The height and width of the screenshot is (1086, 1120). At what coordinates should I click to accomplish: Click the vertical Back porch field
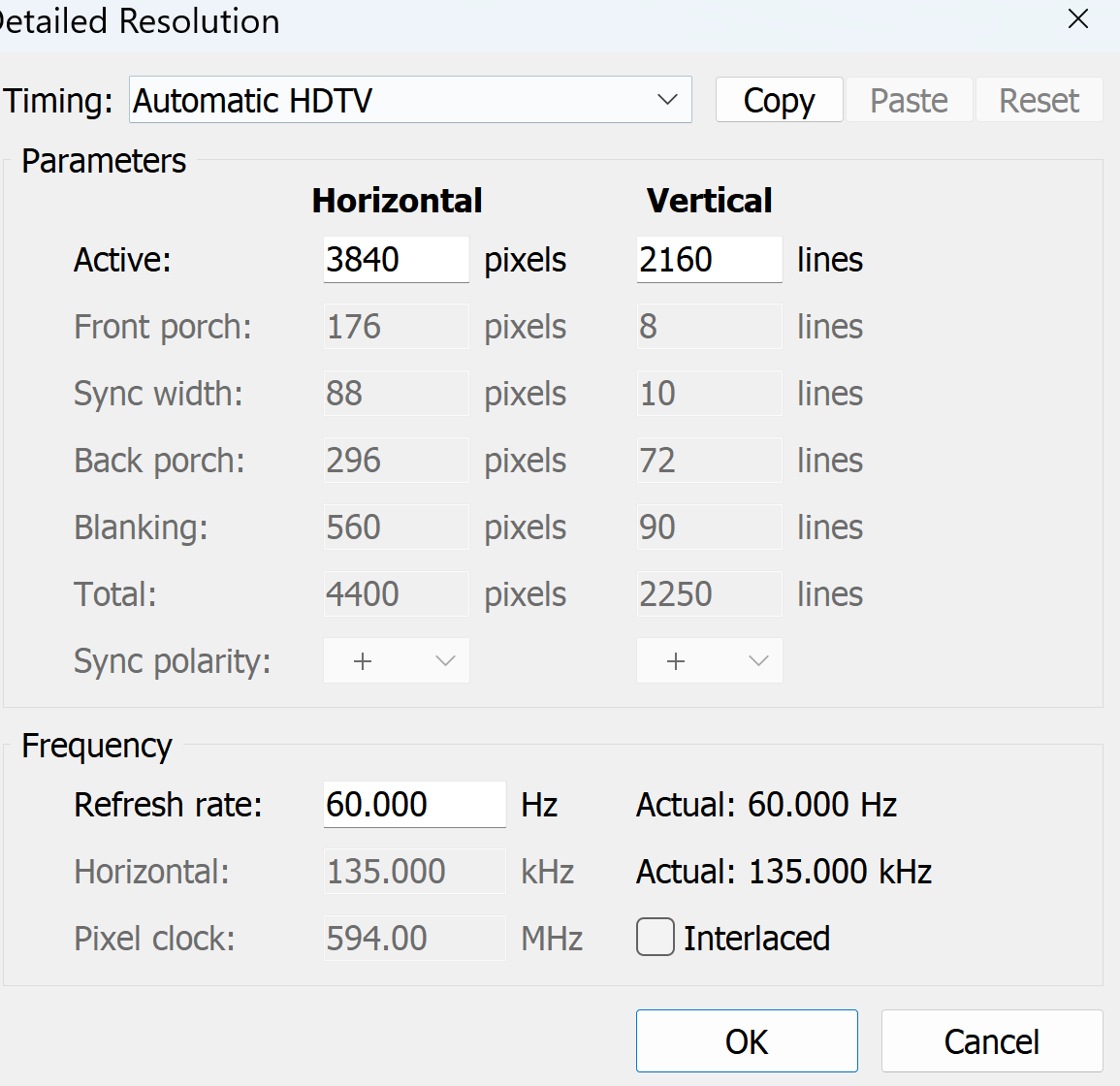(x=709, y=461)
